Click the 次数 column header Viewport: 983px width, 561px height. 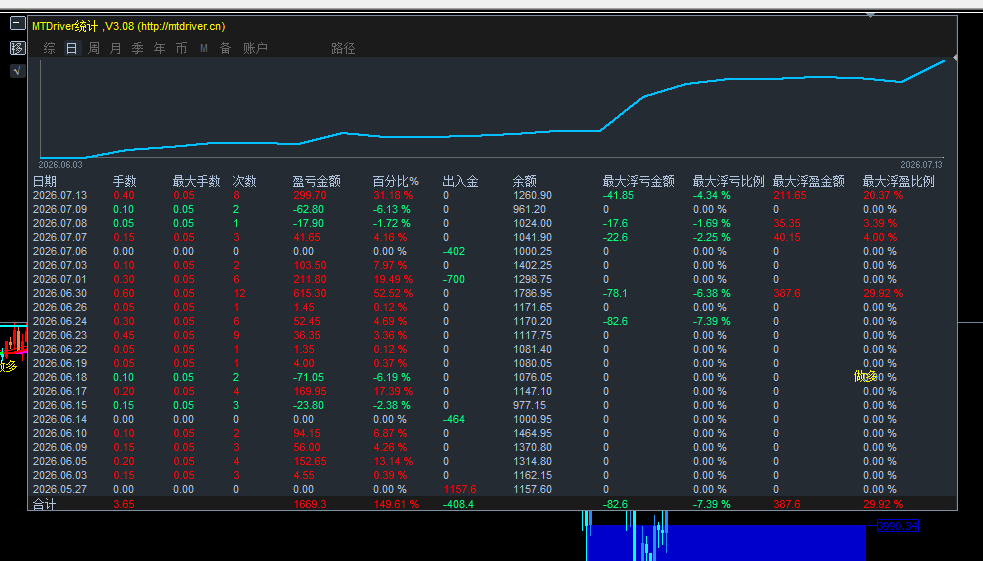pyautogui.click(x=244, y=181)
